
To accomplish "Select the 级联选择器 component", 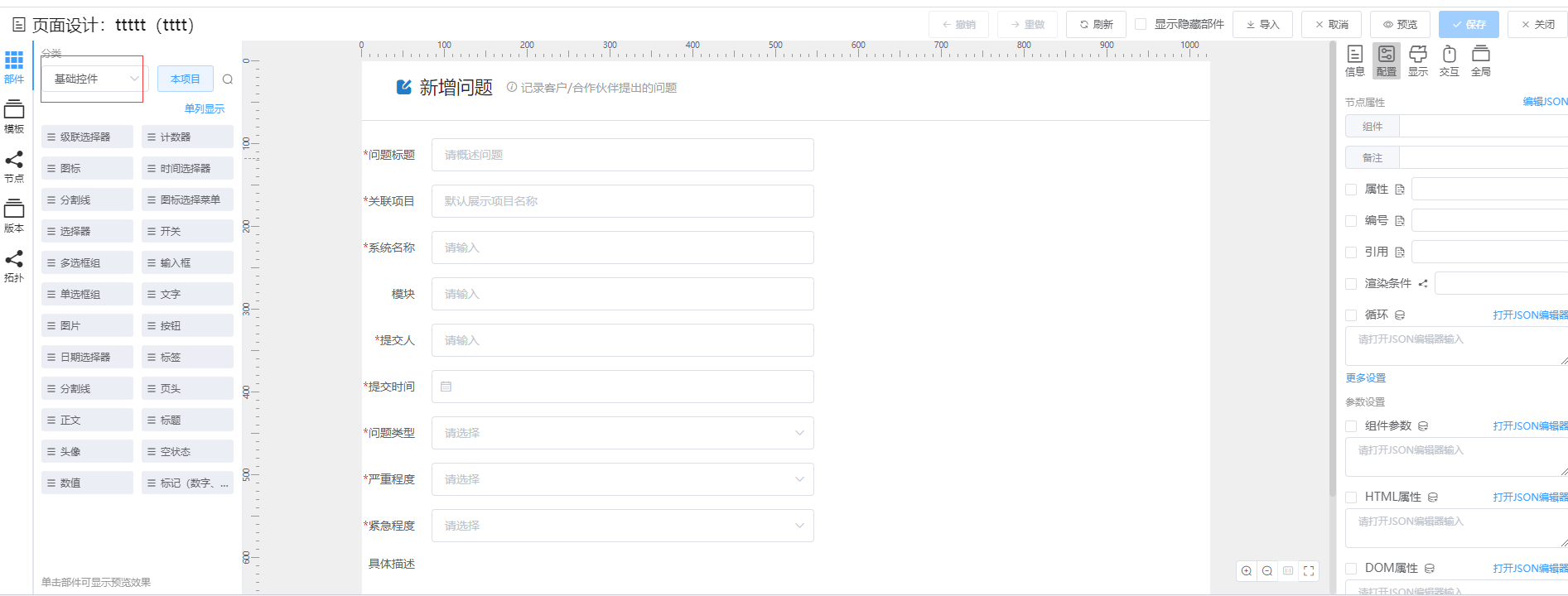I will (87, 137).
